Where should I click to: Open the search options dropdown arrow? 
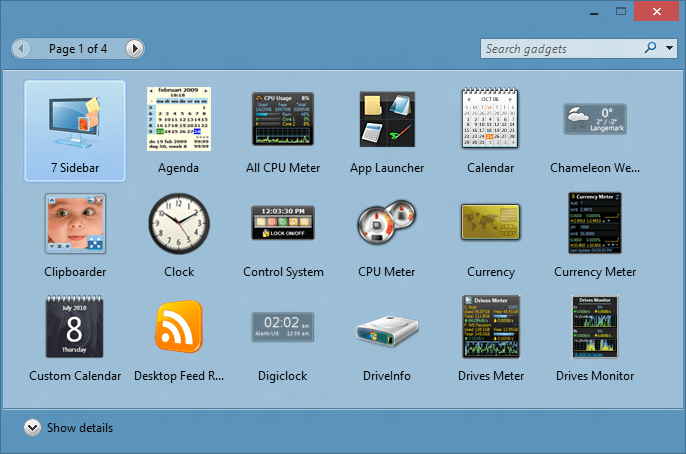668,48
